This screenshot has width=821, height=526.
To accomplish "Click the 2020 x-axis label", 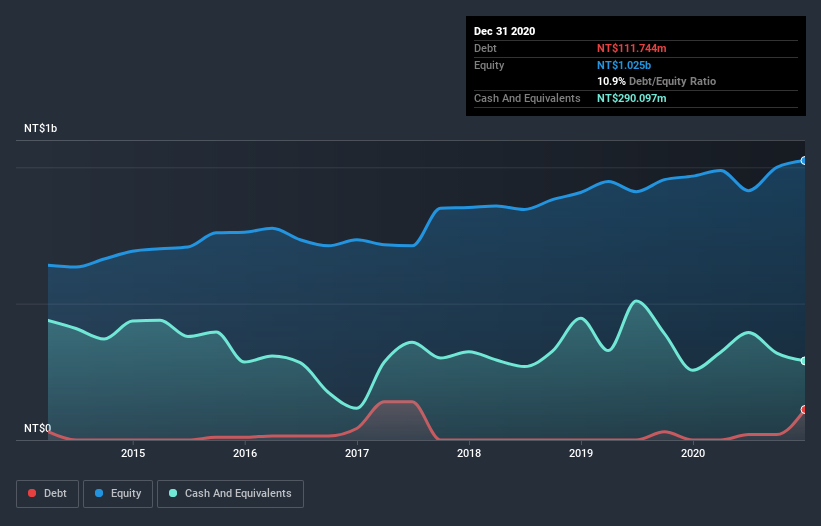I will coord(693,453).
